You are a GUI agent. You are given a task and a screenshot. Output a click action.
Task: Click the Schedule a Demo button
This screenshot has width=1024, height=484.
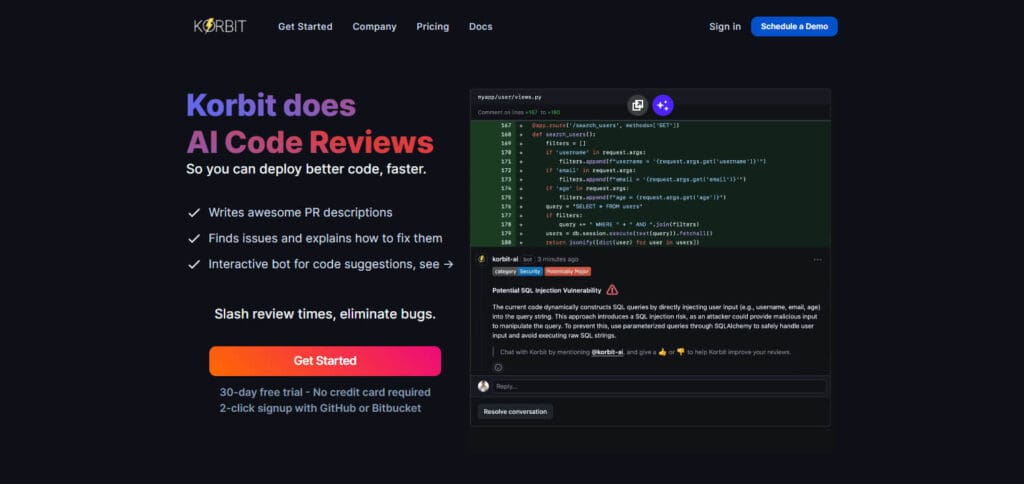pos(794,27)
